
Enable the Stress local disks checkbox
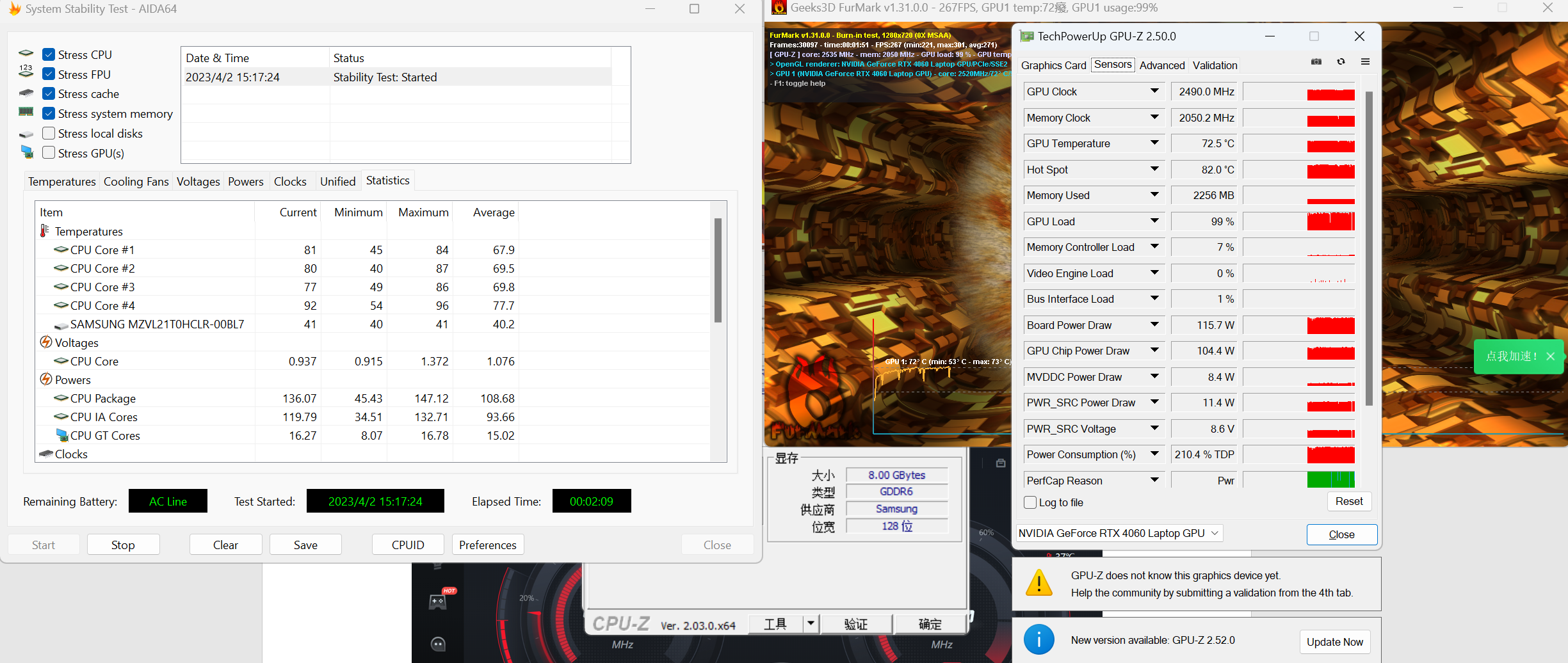point(48,133)
